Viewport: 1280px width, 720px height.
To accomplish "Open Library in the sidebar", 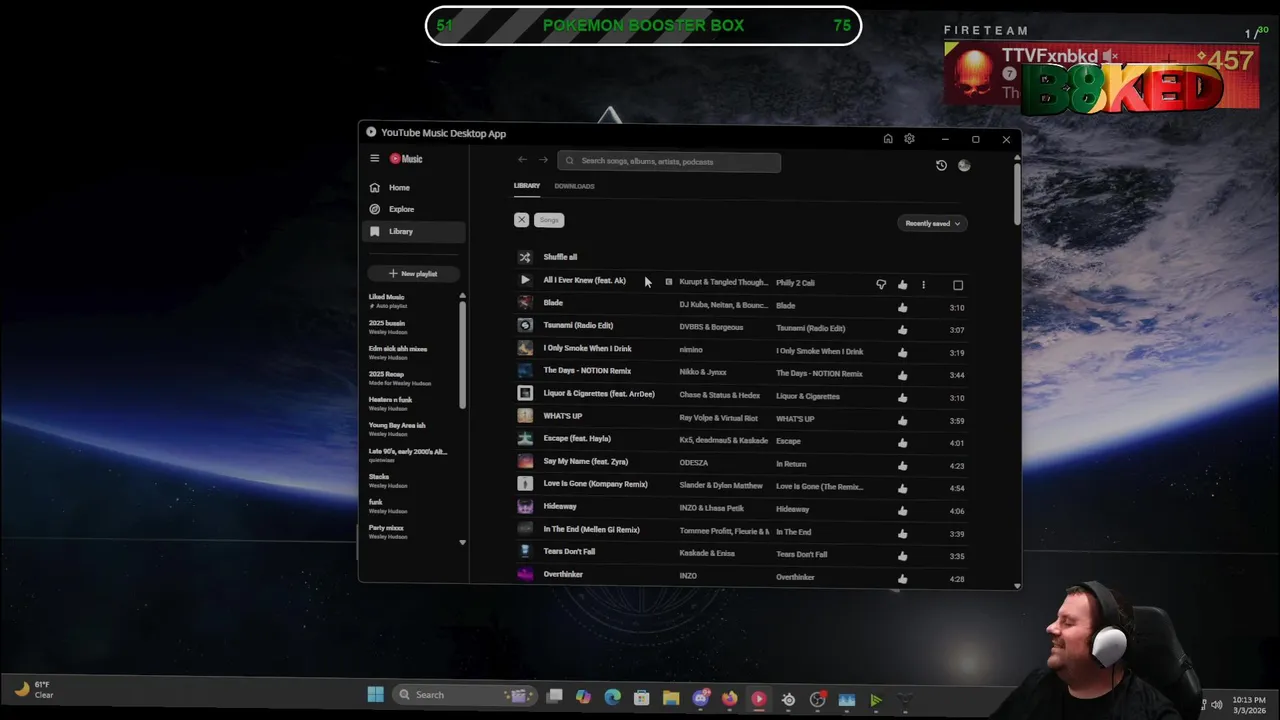I will click(x=414, y=231).
